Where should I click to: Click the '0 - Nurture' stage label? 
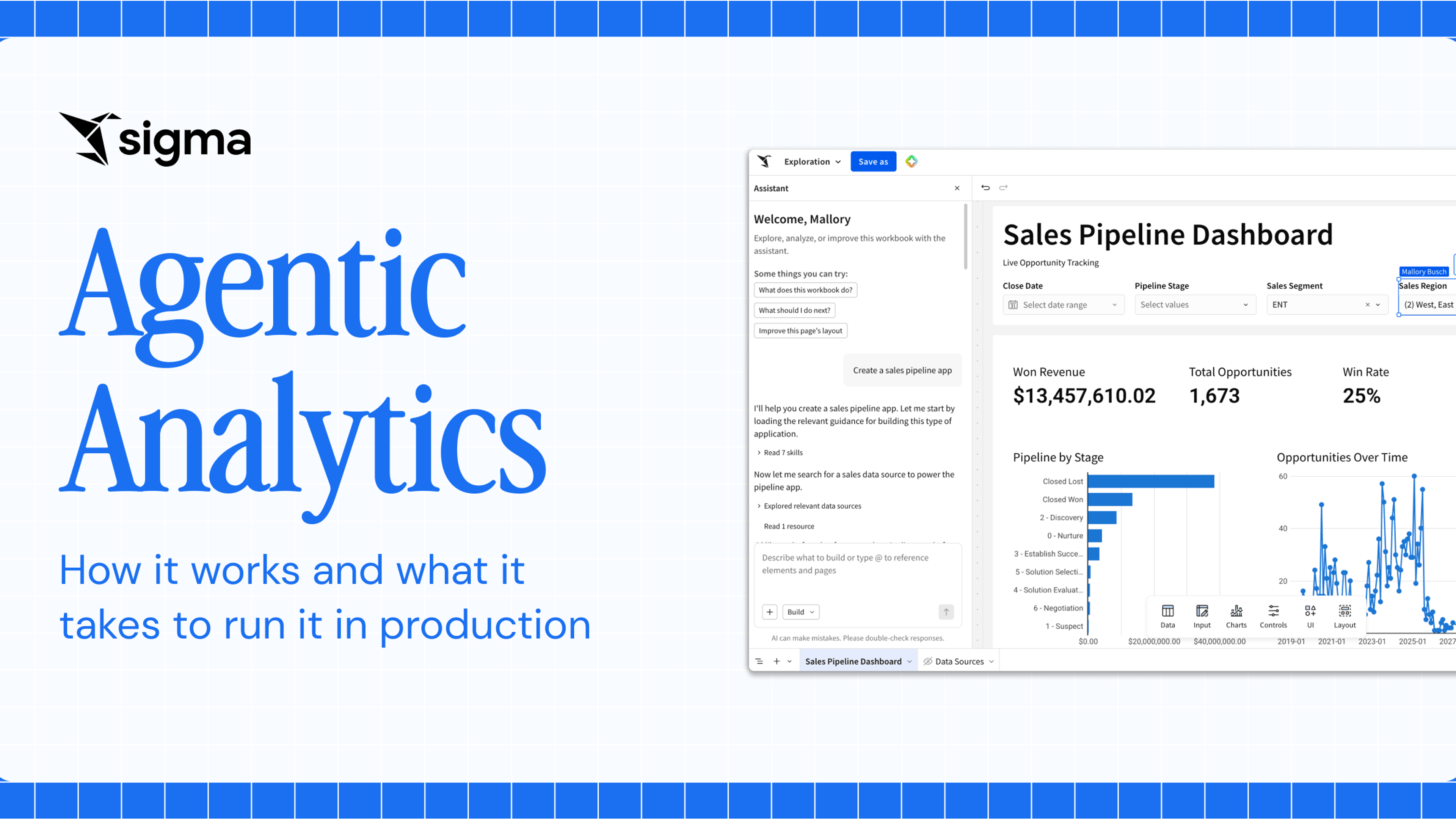coord(1065,536)
